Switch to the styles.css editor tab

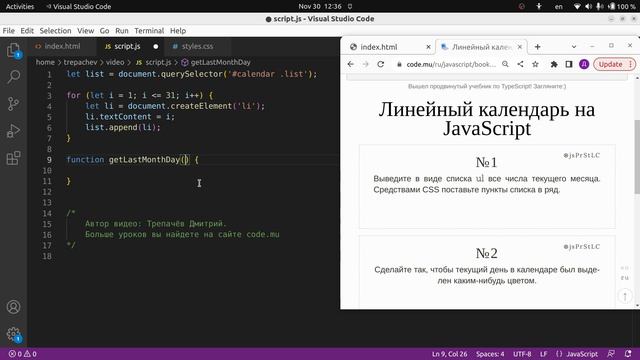click(197, 46)
